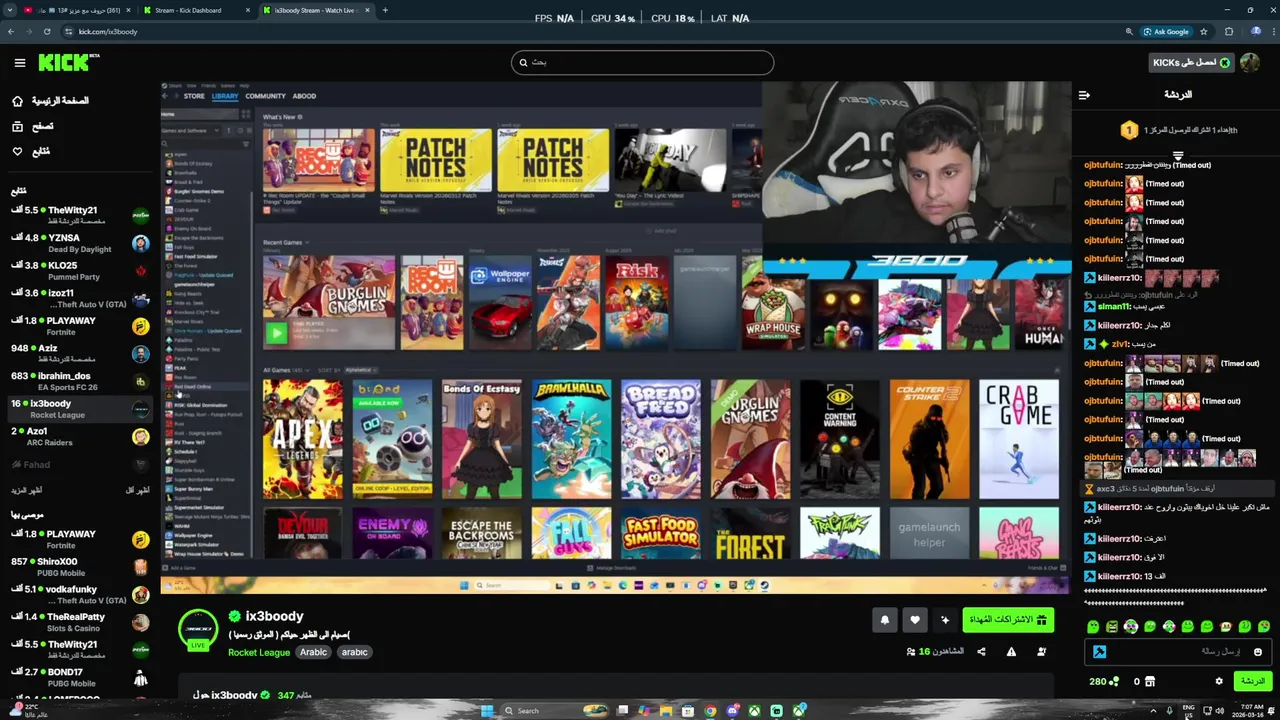Go back using the browser back arrow

(x=11, y=31)
